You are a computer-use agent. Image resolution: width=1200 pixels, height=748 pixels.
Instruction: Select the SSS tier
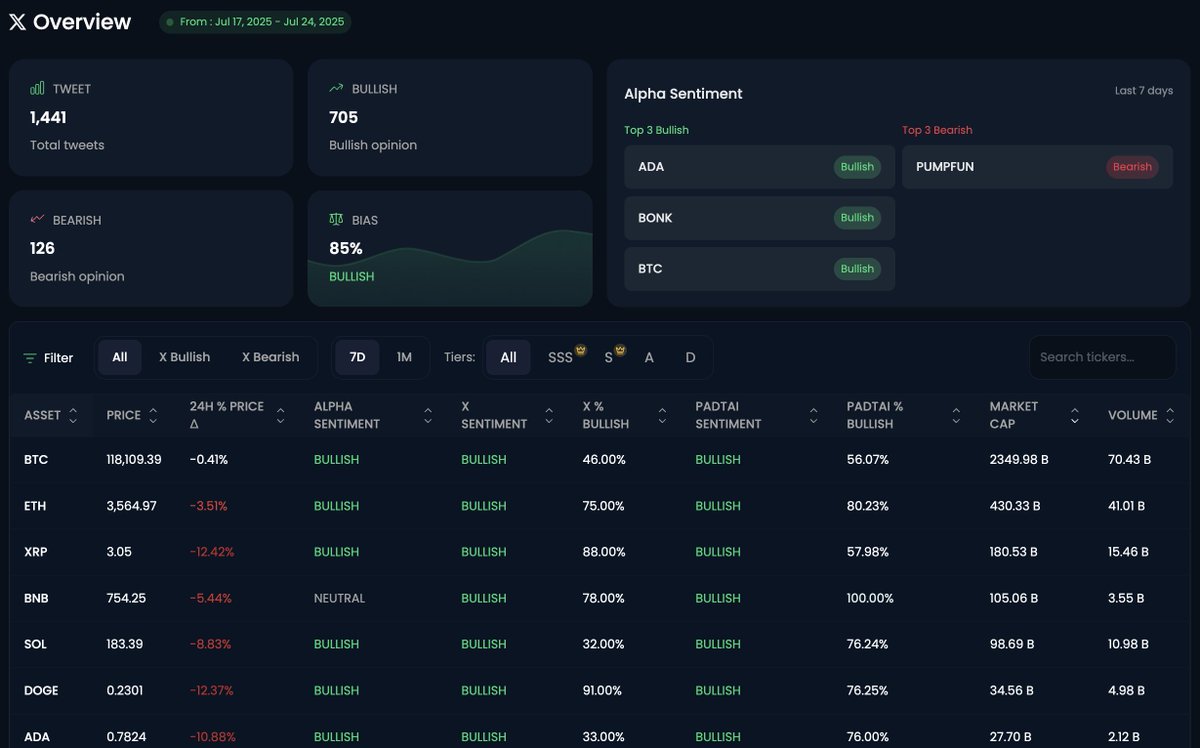[x=562, y=357]
